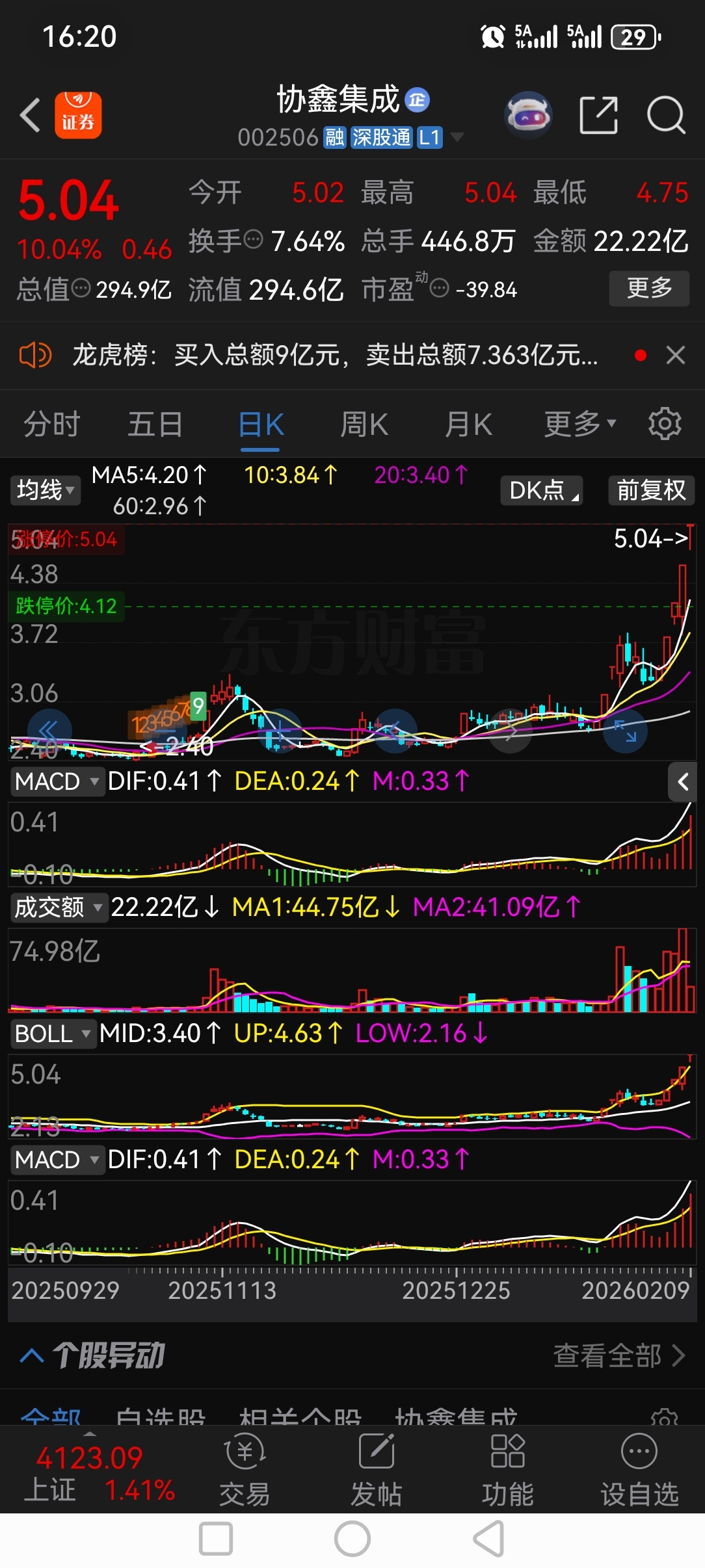Tap info icon next to 市盈
The width and height of the screenshot is (705, 1568).
440,288
